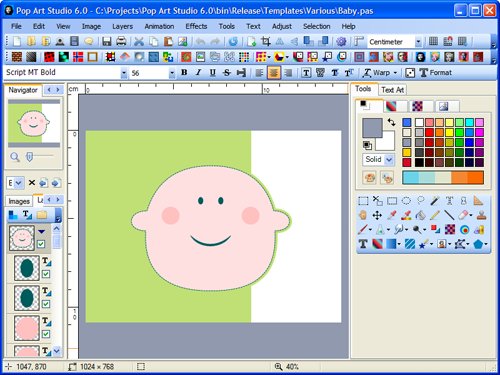Open the Effects menu
This screenshot has height=375, width=500.
click(x=196, y=26)
